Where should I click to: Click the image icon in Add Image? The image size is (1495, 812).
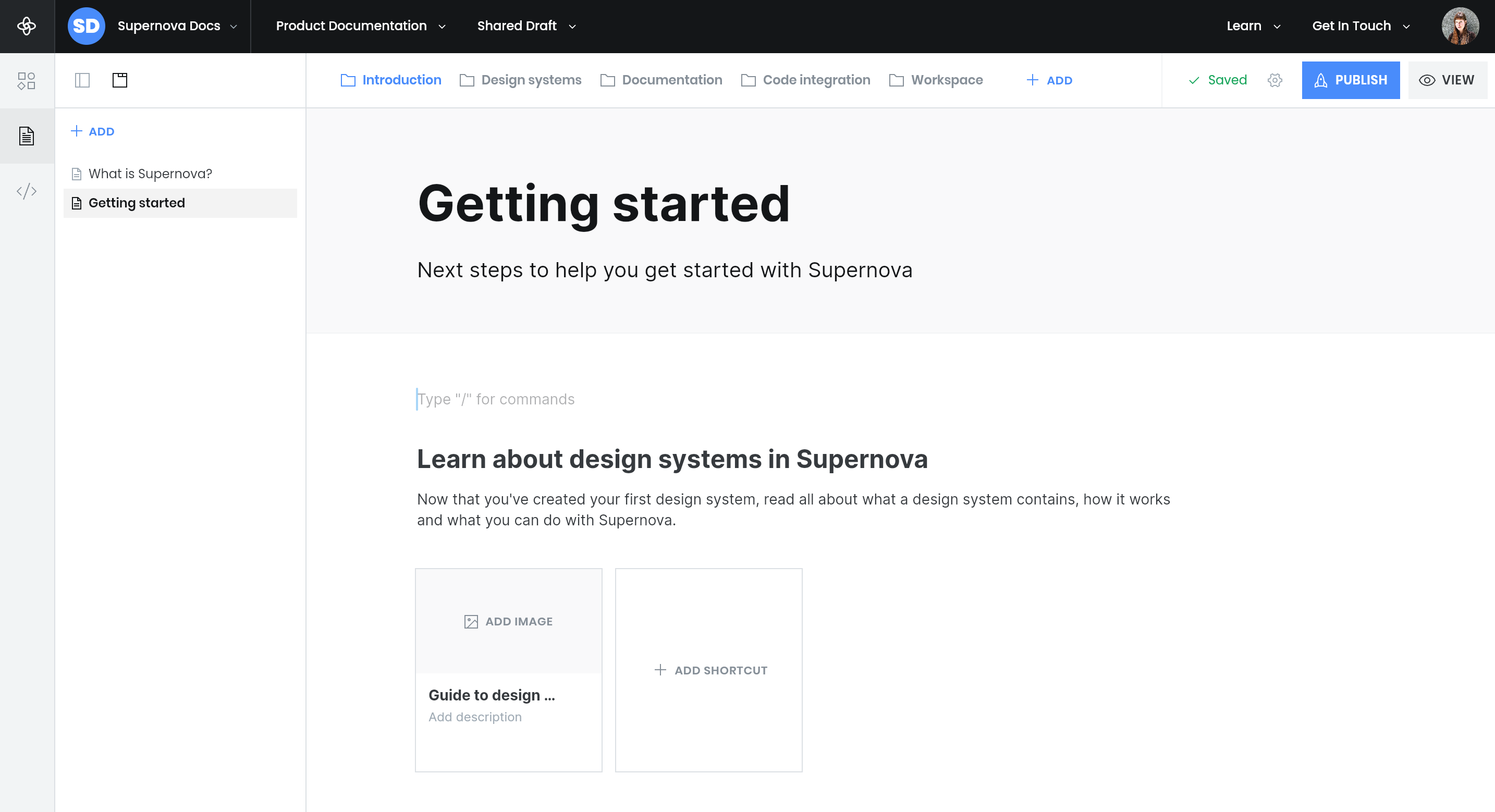point(471,622)
